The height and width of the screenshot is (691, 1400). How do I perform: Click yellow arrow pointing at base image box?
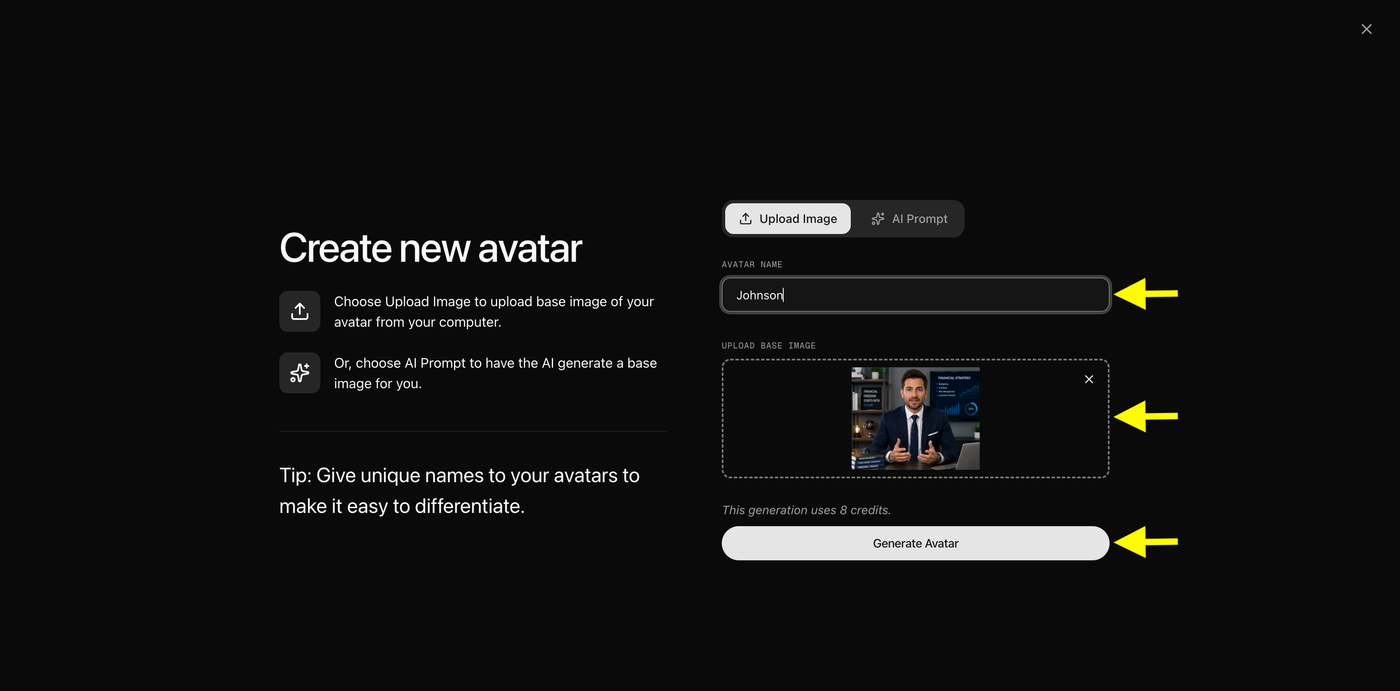(x=1146, y=416)
